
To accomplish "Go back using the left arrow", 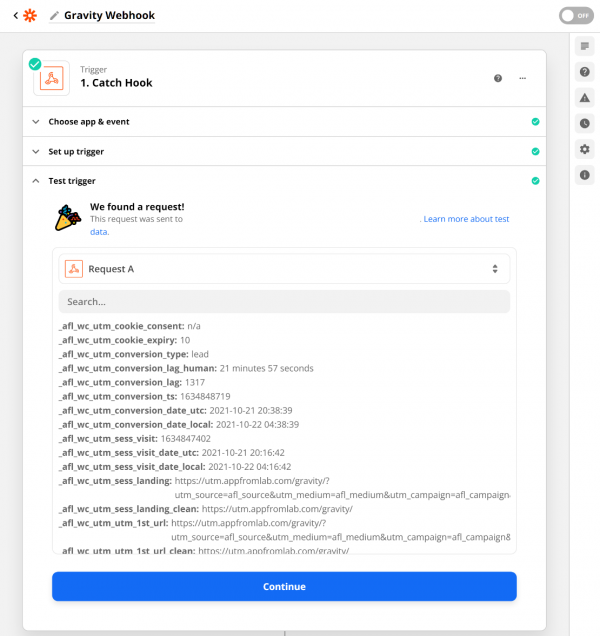I will [15, 15].
